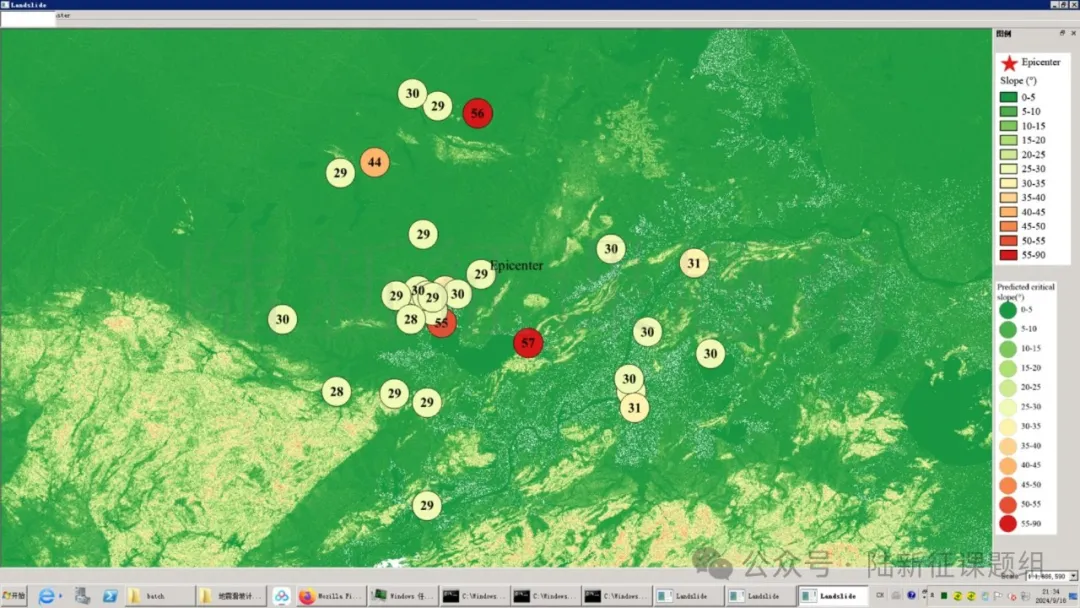
Task: Switch to Windows Task Manager taskbar item
Action: 402,596
